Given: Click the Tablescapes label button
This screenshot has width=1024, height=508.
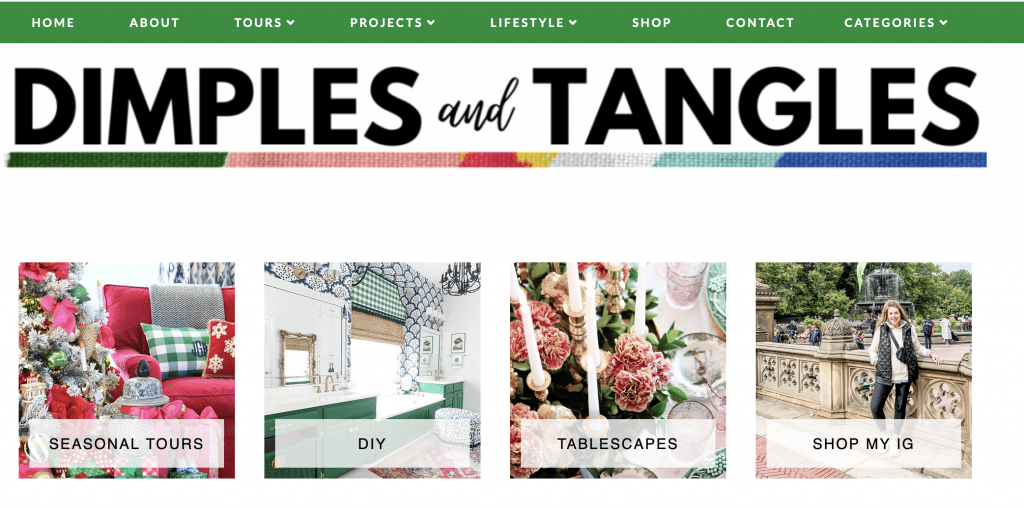Looking at the screenshot, I should 617,444.
